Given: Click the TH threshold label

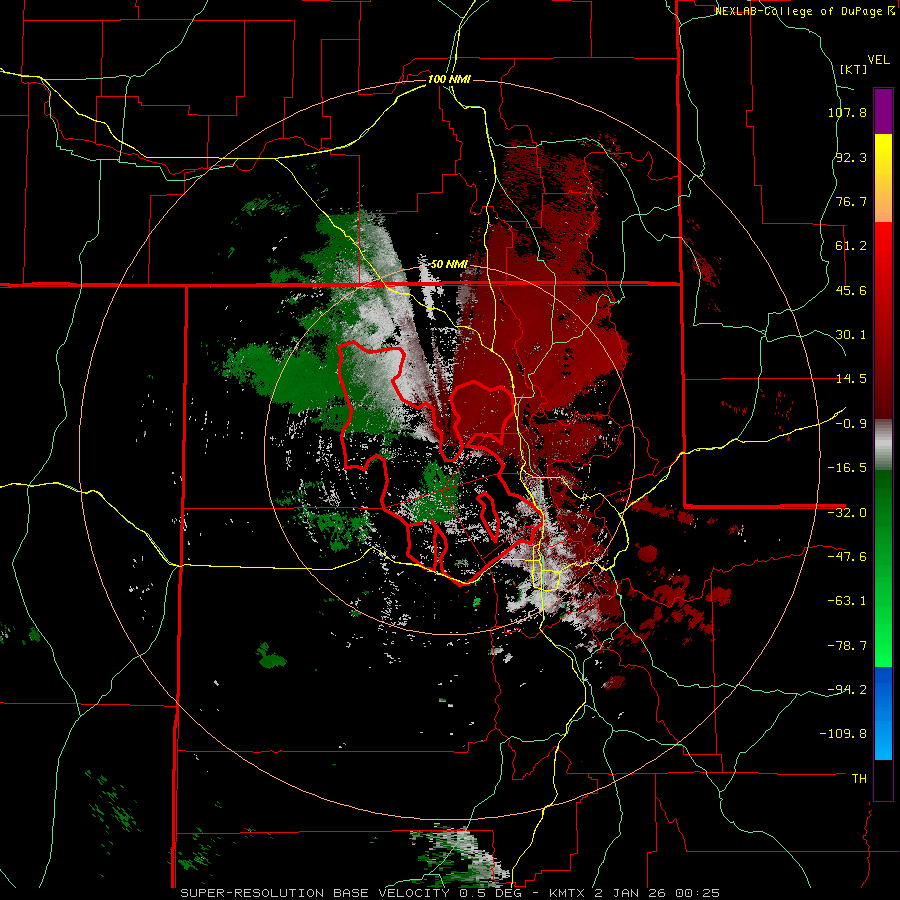Looking at the screenshot, I should [x=859, y=778].
